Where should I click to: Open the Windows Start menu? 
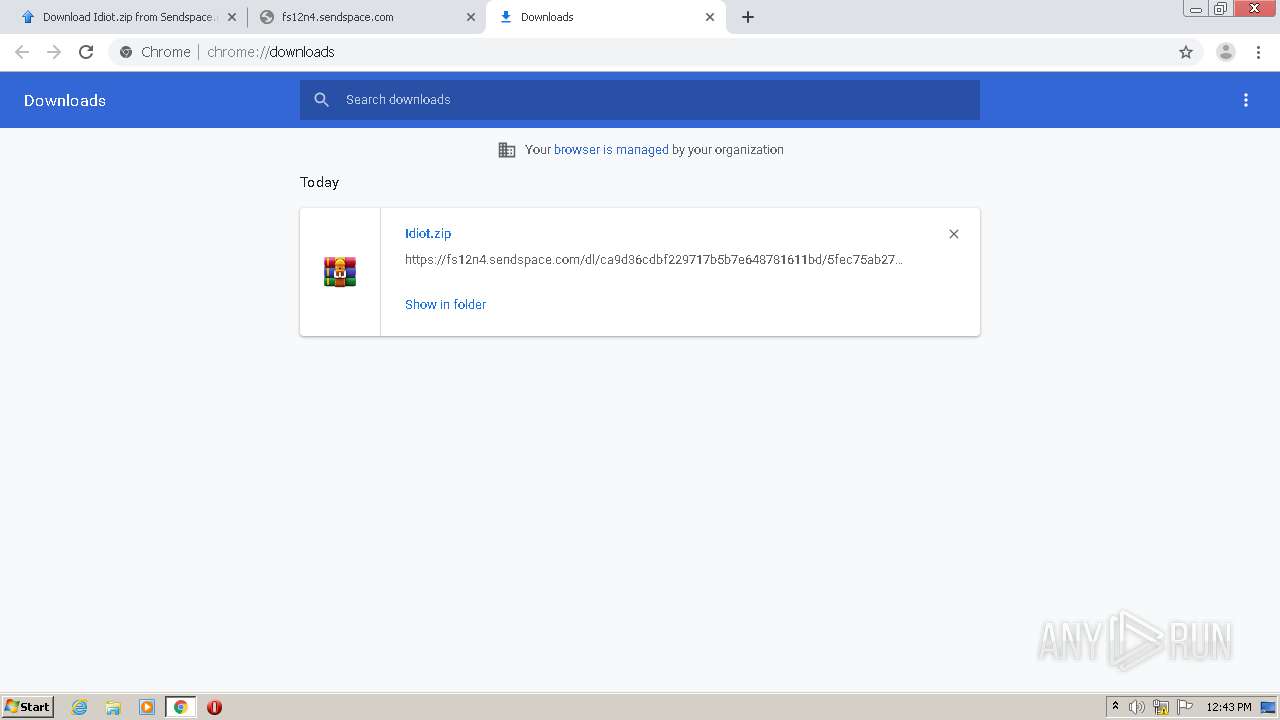[27, 706]
